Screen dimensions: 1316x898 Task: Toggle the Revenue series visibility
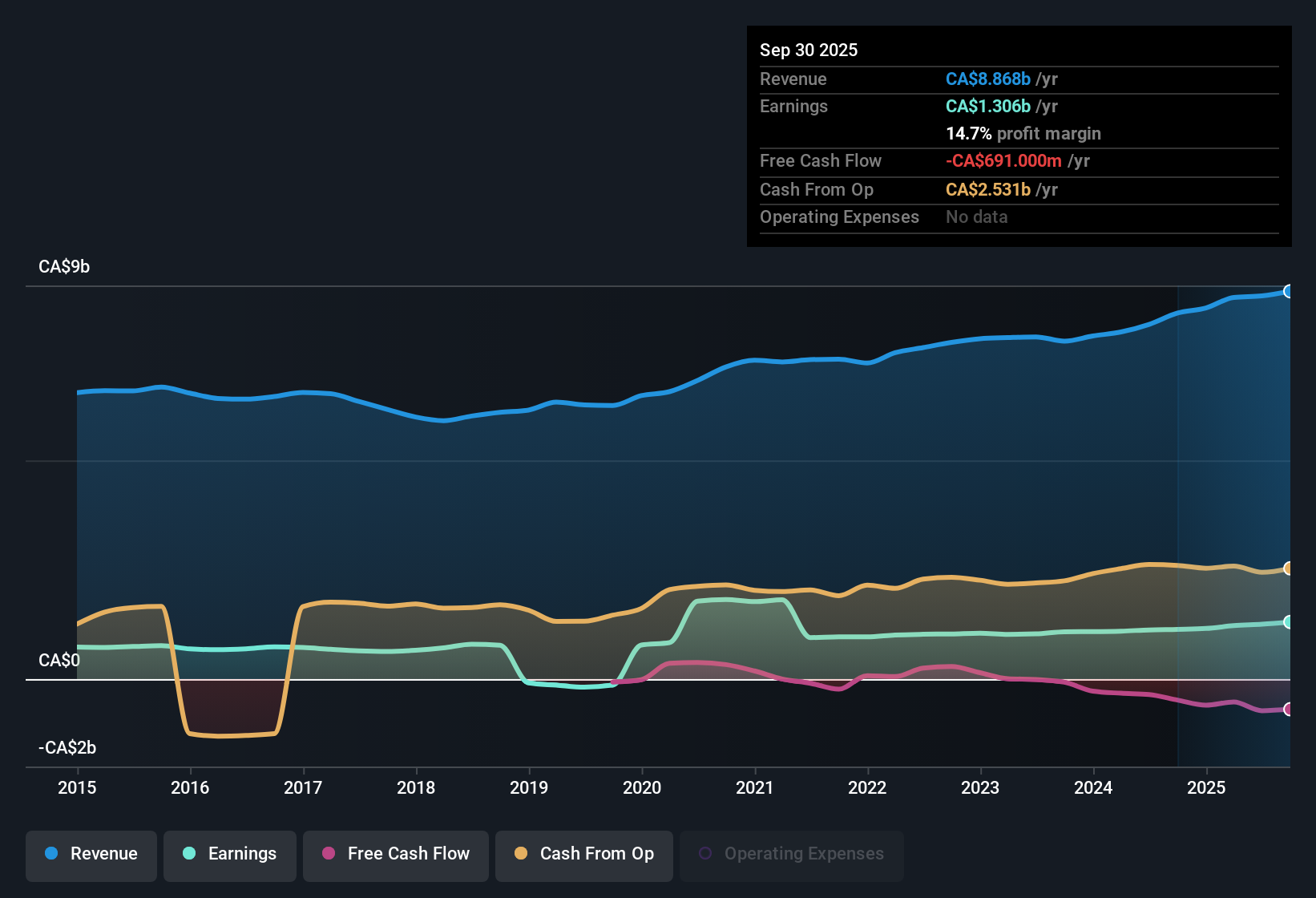[x=91, y=854]
